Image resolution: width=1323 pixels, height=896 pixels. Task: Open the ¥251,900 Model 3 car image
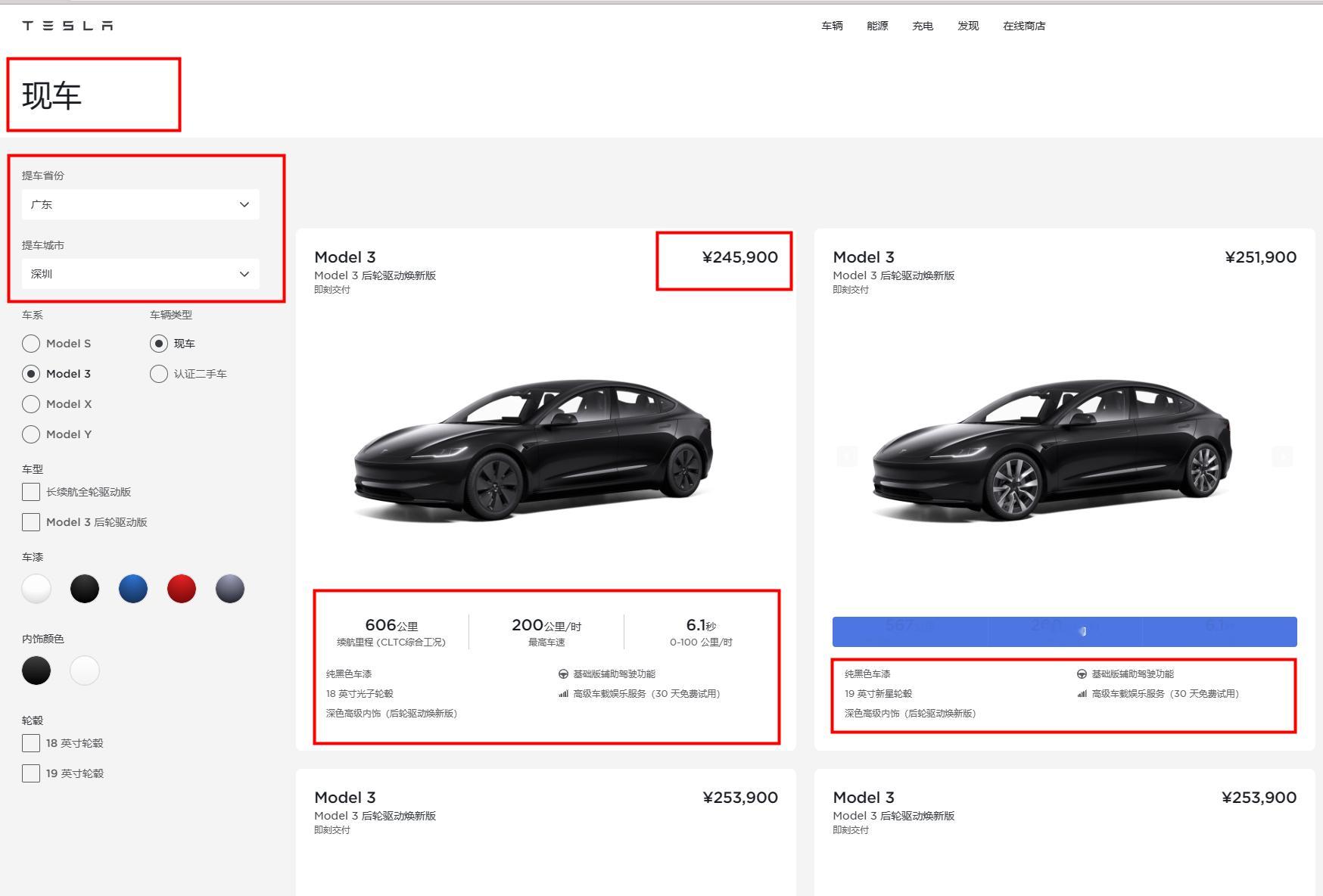pyautogui.click(x=1052, y=450)
